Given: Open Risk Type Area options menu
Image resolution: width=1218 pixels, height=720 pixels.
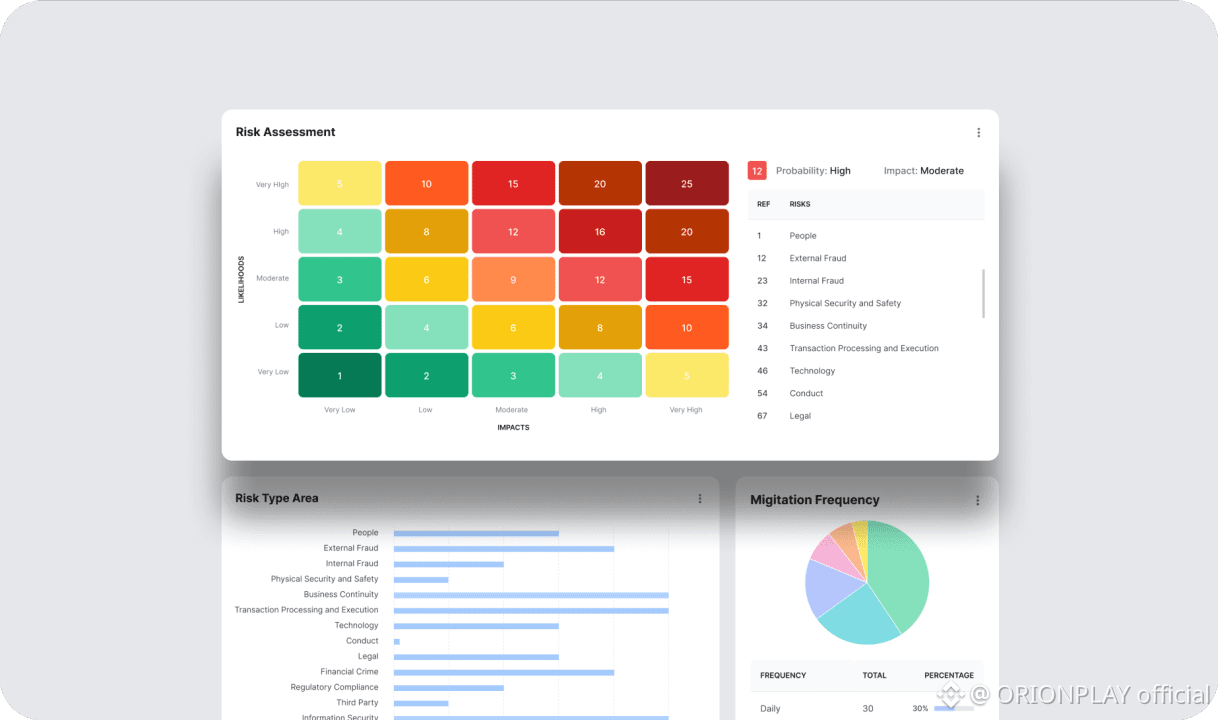Looking at the screenshot, I should click(x=700, y=499).
